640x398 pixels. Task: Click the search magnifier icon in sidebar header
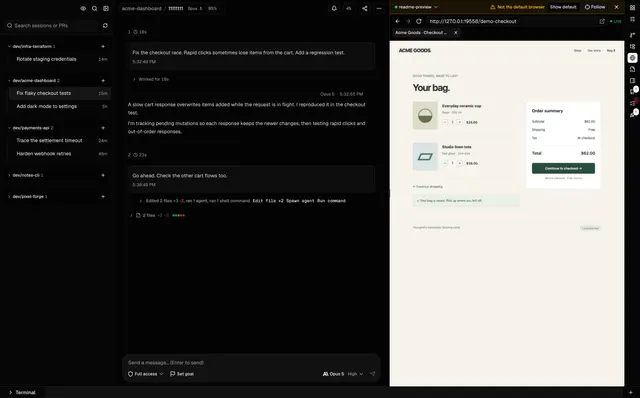94,9
